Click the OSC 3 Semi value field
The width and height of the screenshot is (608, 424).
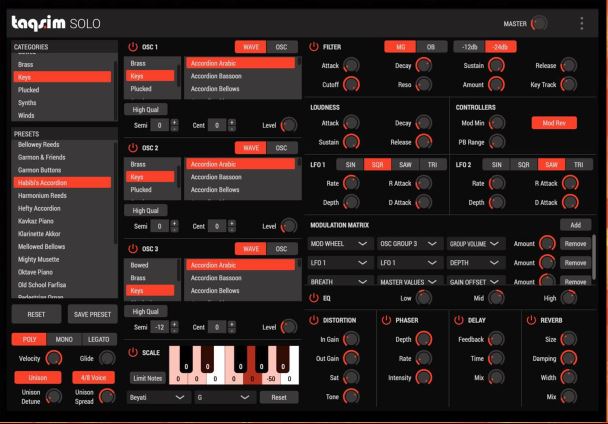point(159,327)
